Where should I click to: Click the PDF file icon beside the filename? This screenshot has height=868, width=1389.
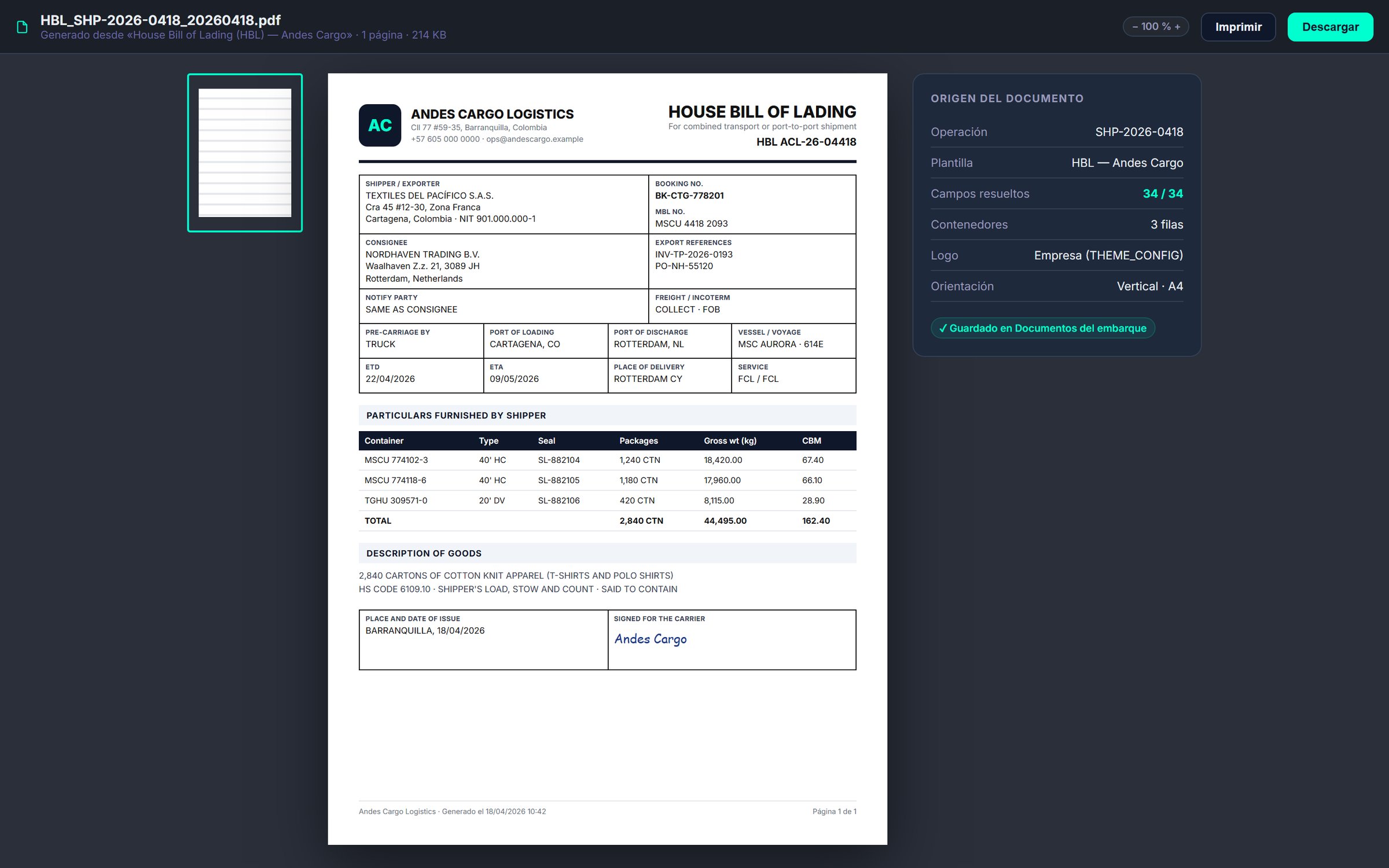pyautogui.click(x=22, y=27)
